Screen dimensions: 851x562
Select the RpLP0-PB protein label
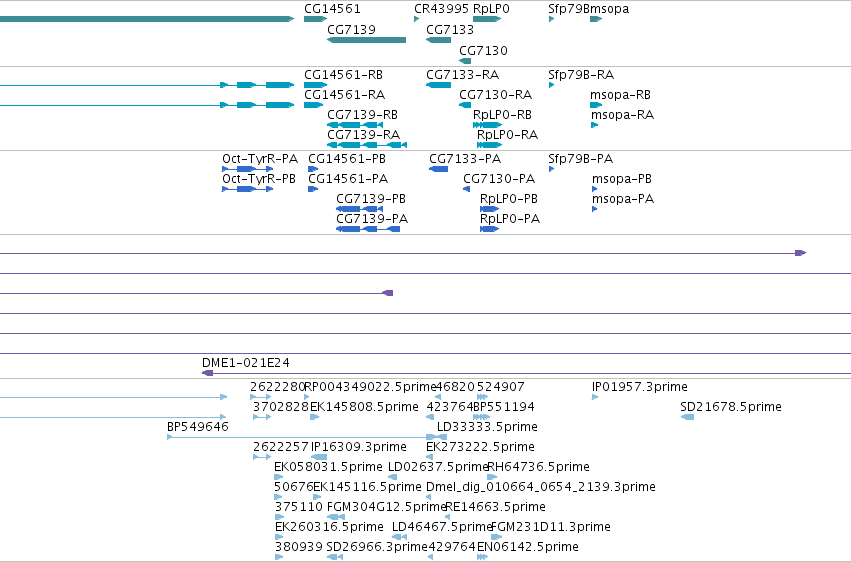[x=509, y=199]
